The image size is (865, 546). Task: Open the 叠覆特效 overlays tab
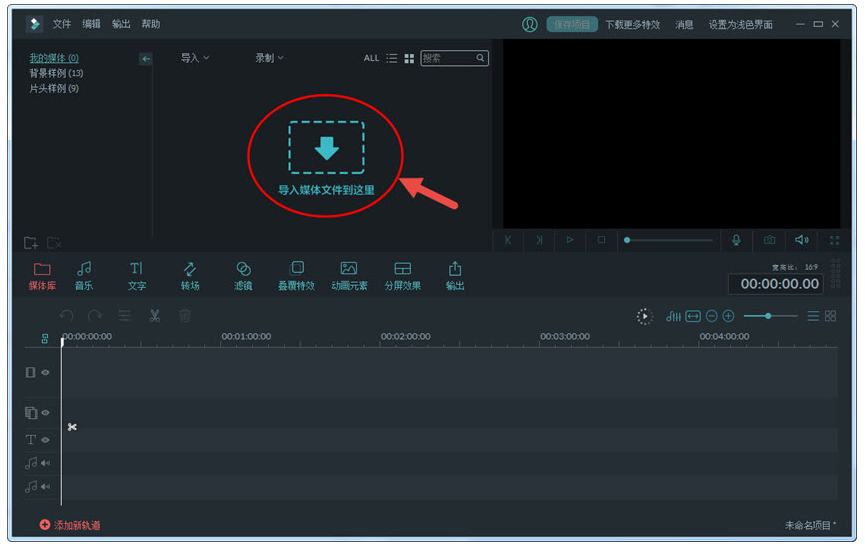296,276
